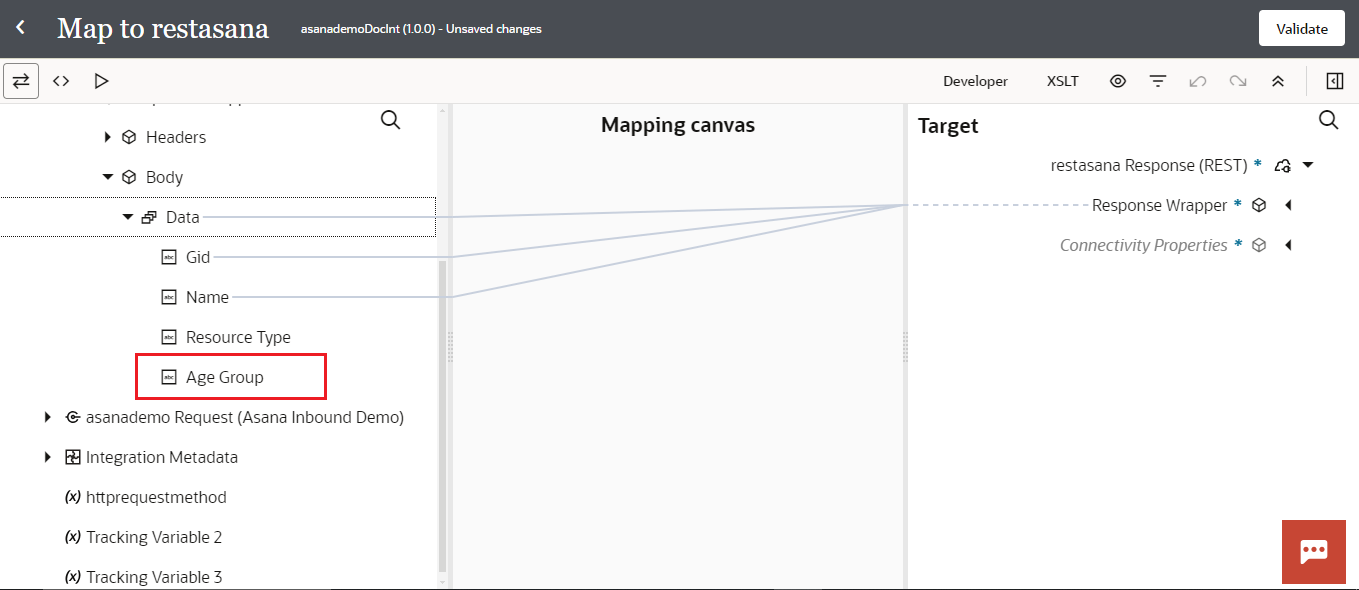Screen dimensions: 1359x590
Task: Expand the Integration Metadata node
Action: click(x=48, y=457)
